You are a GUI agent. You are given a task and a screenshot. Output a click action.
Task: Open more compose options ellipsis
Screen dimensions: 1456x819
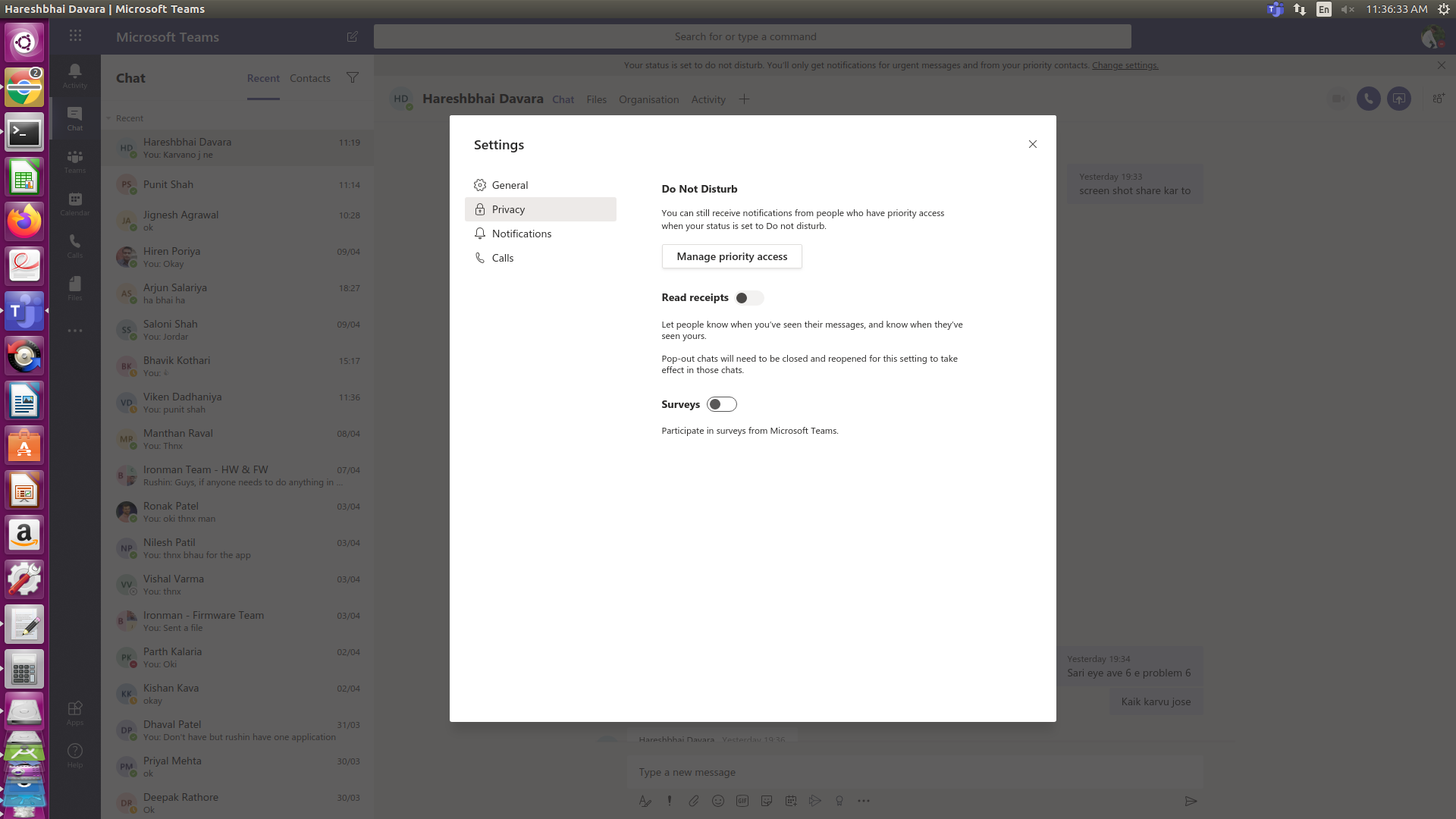coord(864,801)
